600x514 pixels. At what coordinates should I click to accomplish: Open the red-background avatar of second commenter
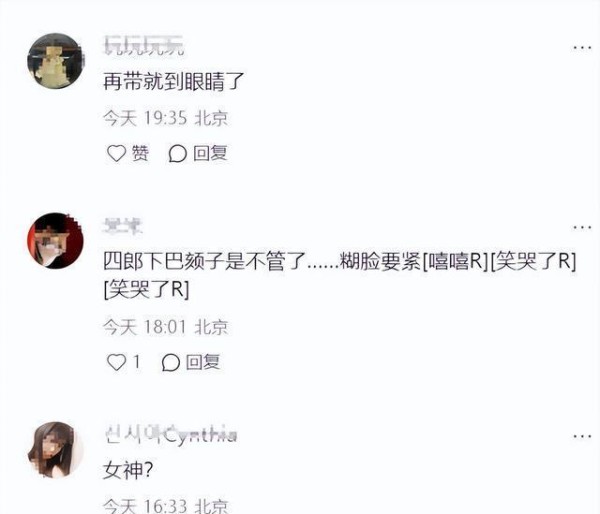tap(56, 240)
